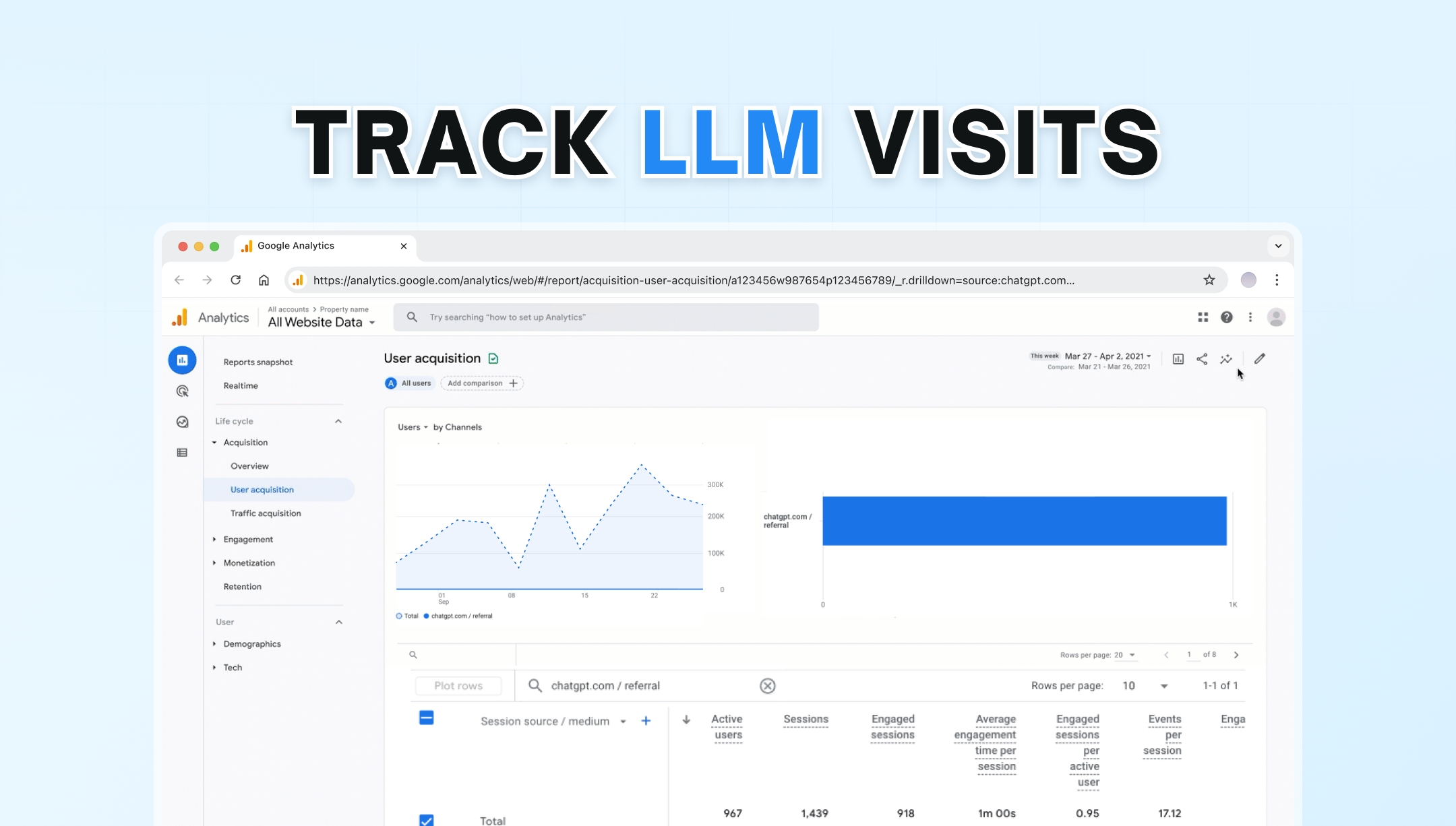
Task: Expand the Monetization menu item
Action: tap(249, 563)
